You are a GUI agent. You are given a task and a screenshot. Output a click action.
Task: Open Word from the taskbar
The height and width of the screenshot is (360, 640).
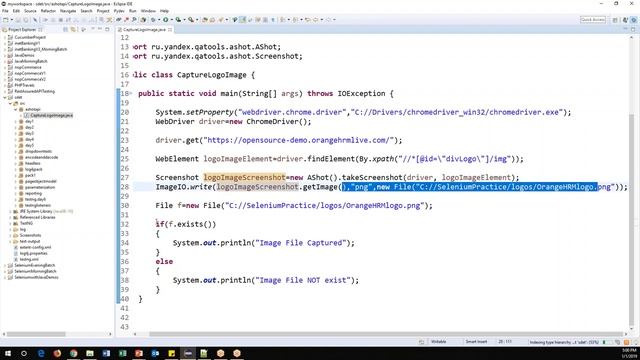pyautogui.click(x=106, y=353)
